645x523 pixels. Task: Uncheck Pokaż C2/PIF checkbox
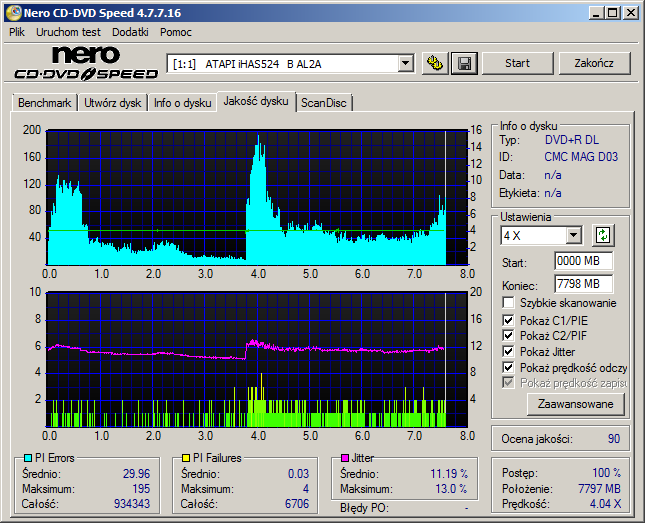click(508, 335)
